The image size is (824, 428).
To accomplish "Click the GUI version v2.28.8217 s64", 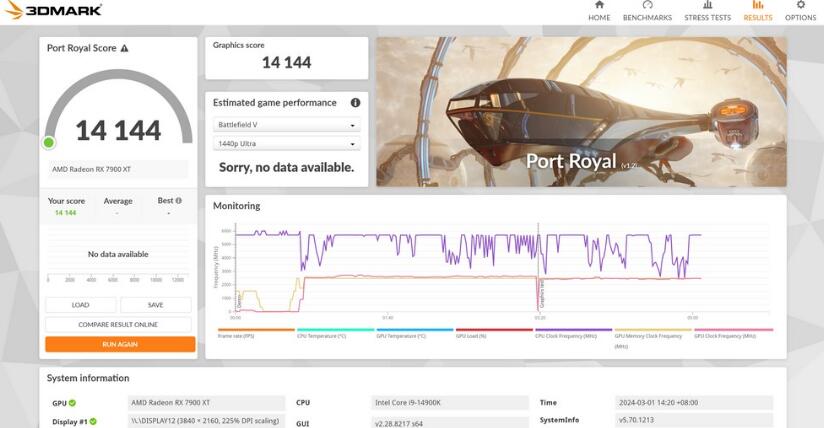I will coord(449,423).
